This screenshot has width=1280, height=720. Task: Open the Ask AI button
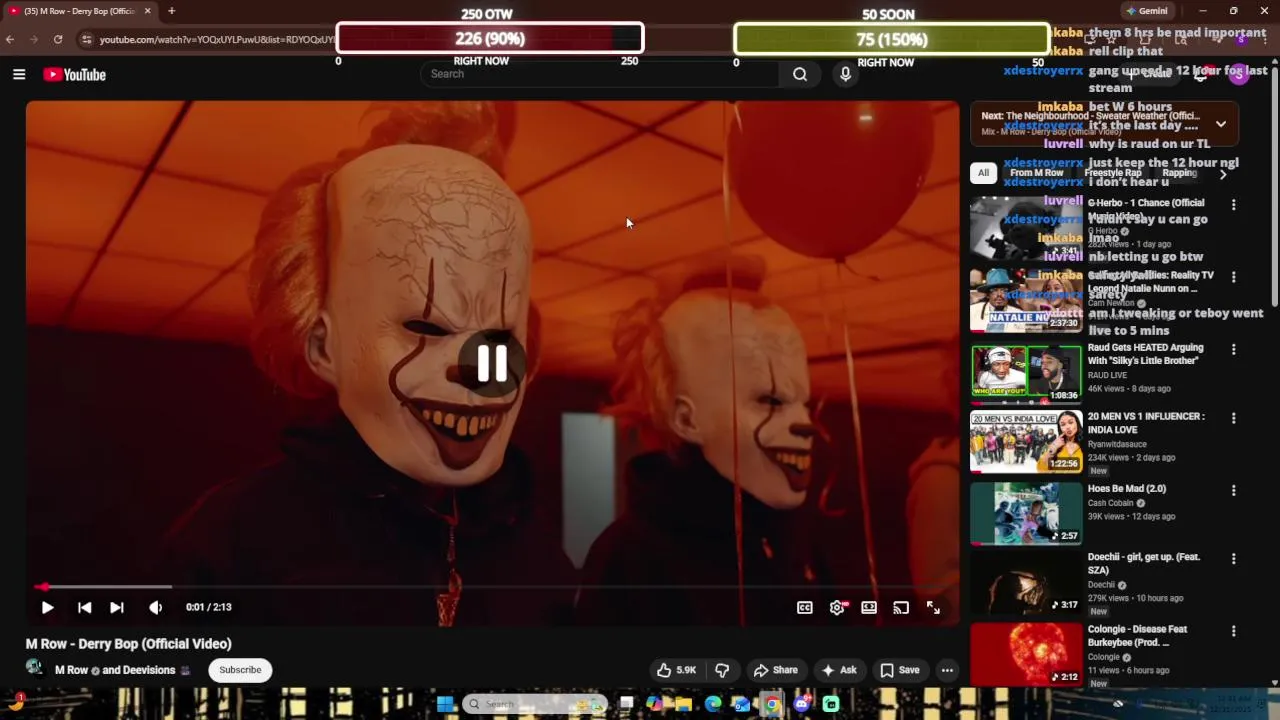pyautogui.click(x=840, y=670)
